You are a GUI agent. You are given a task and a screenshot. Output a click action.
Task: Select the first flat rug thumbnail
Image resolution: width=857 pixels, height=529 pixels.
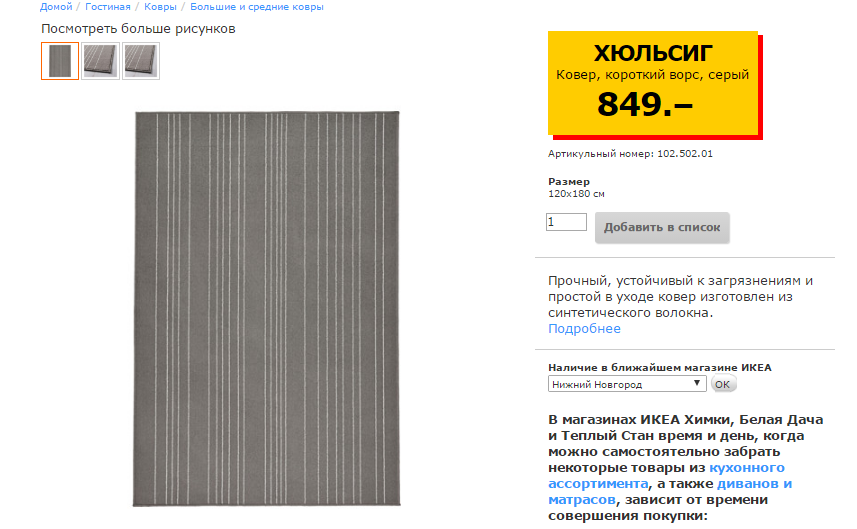60,61
